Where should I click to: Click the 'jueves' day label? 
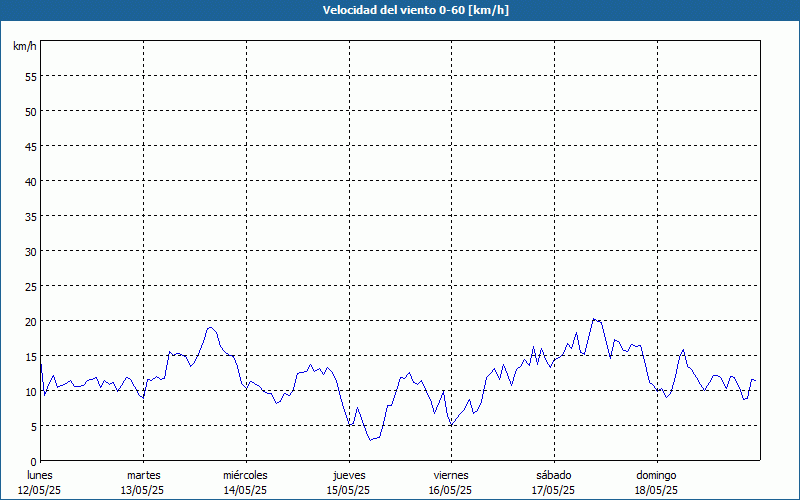pos(349,475)
